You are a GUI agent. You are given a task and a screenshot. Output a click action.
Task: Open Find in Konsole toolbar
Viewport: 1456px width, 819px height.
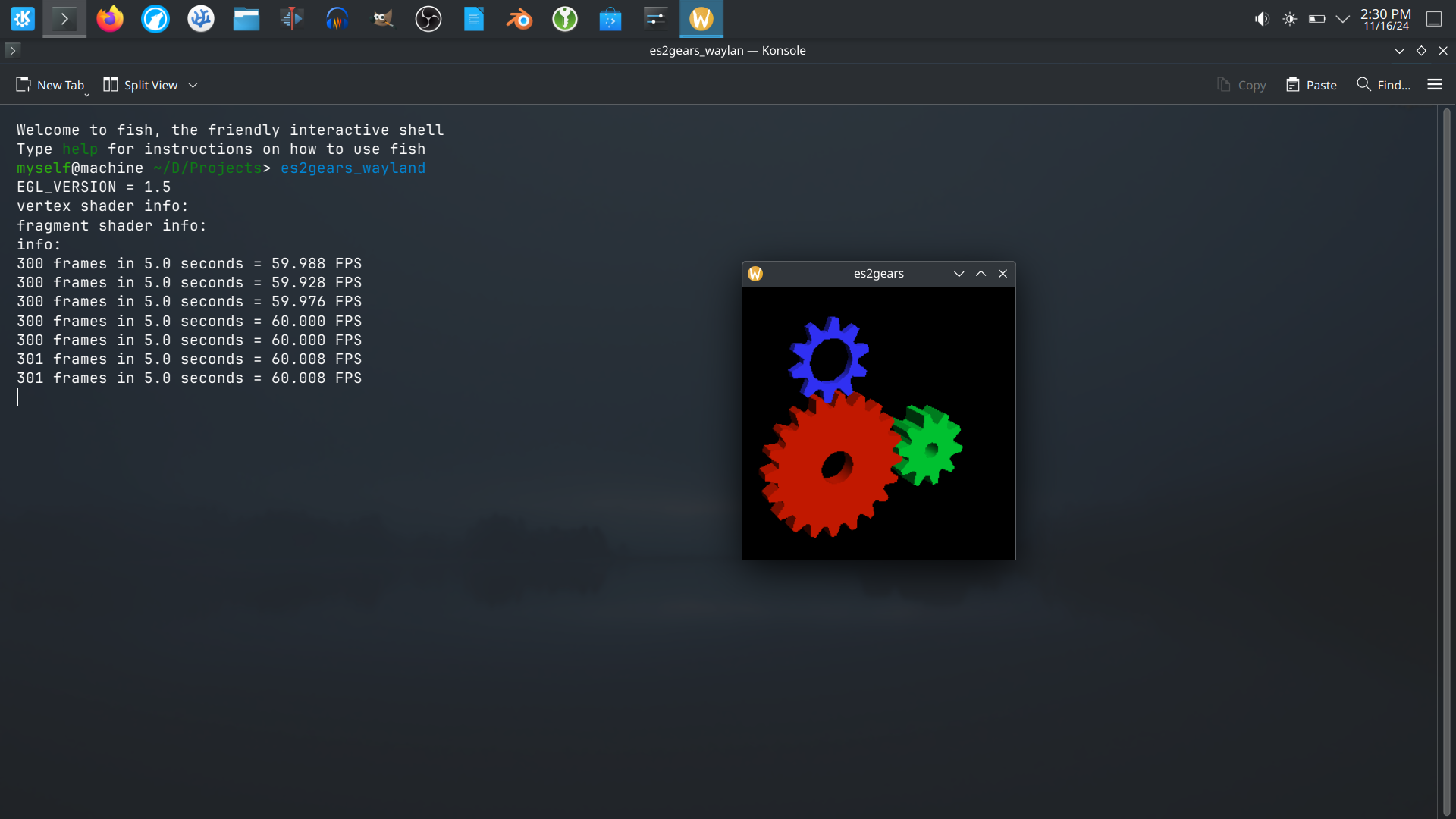(x=1383, y=85)
